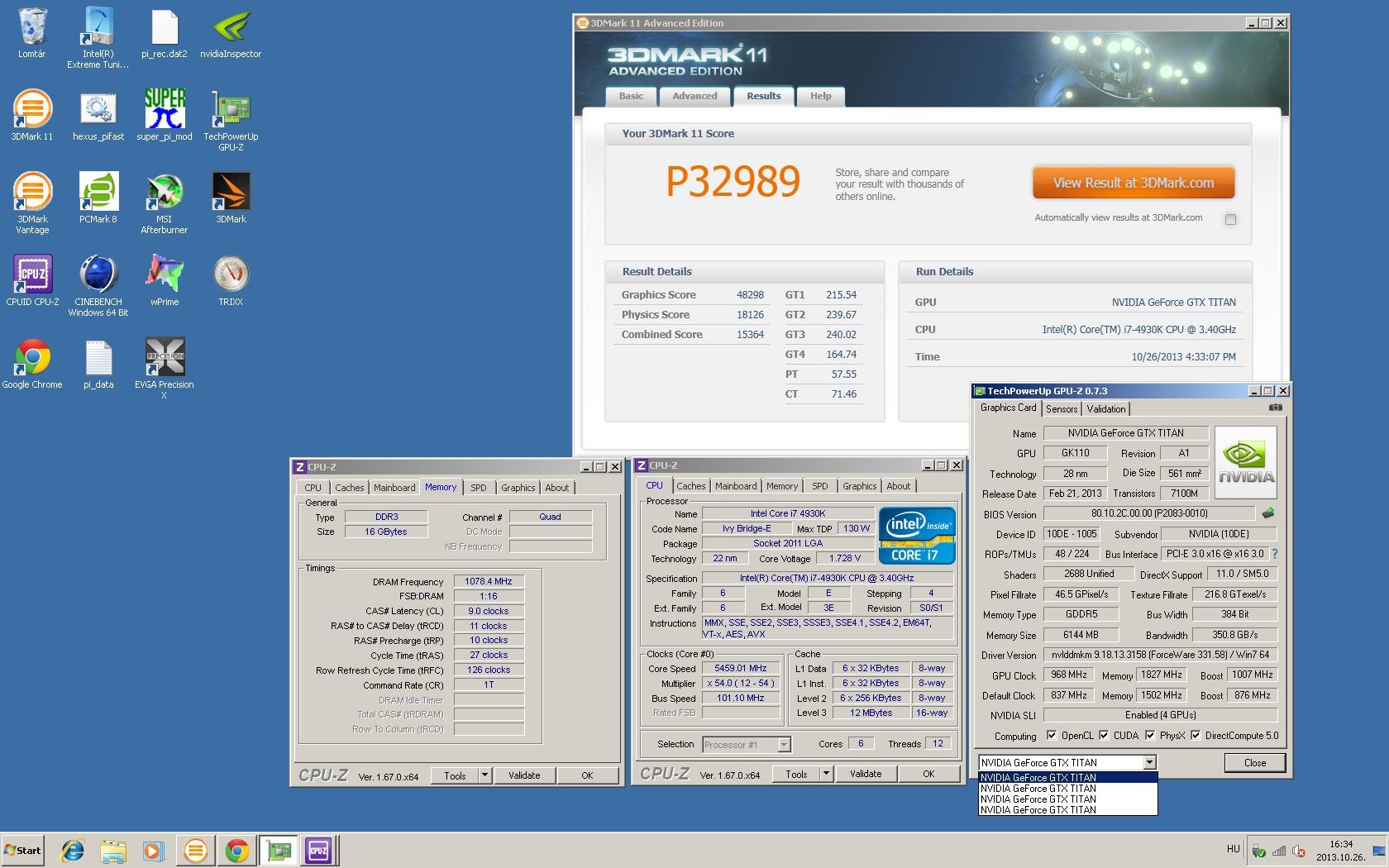Image resolution: width=1389 pixels, height=868 pixels.
Task: Open the Lomtár recycle bin icon
Action: 32,33
